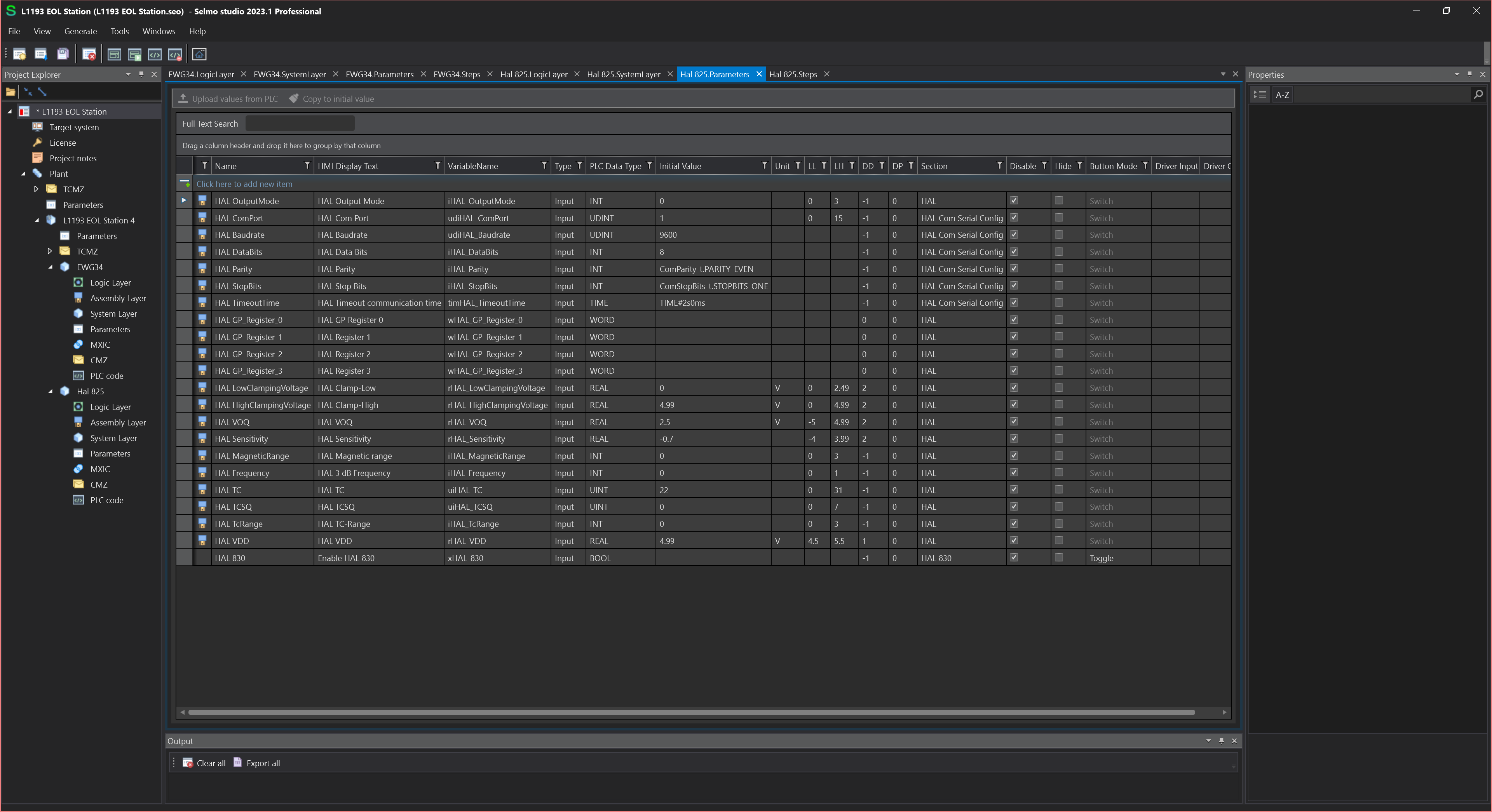Click Copy to initial value button

tap(331, 98)
